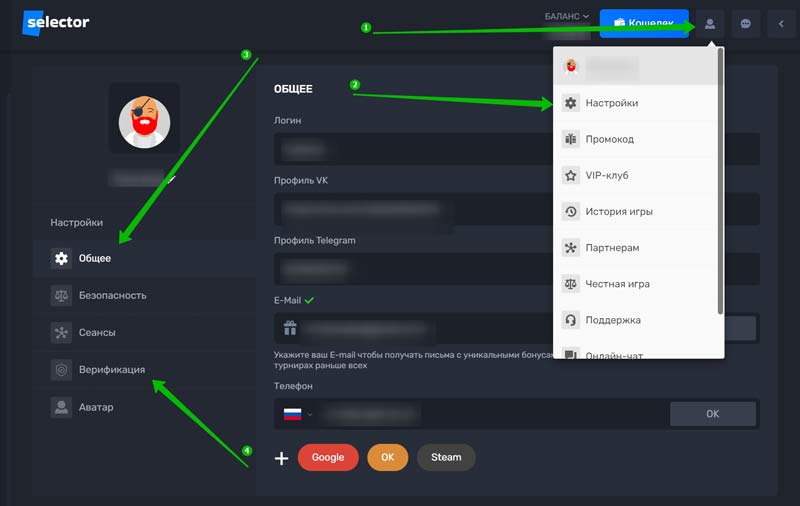800x506 pixels.
Task: Open the user profile icon in header
Action: (x=710, y=24)
